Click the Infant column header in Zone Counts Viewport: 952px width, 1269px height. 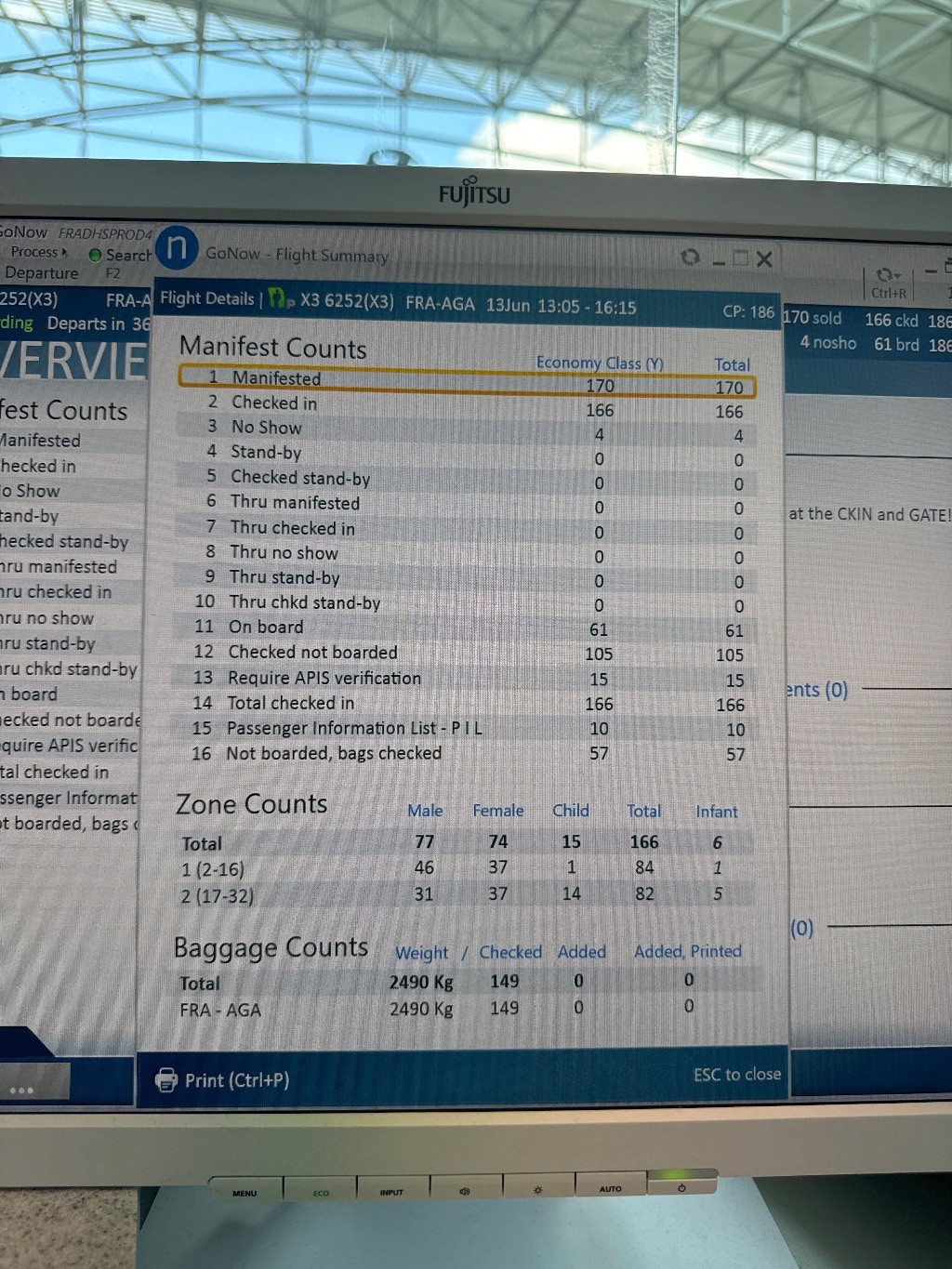coord(716,812)
